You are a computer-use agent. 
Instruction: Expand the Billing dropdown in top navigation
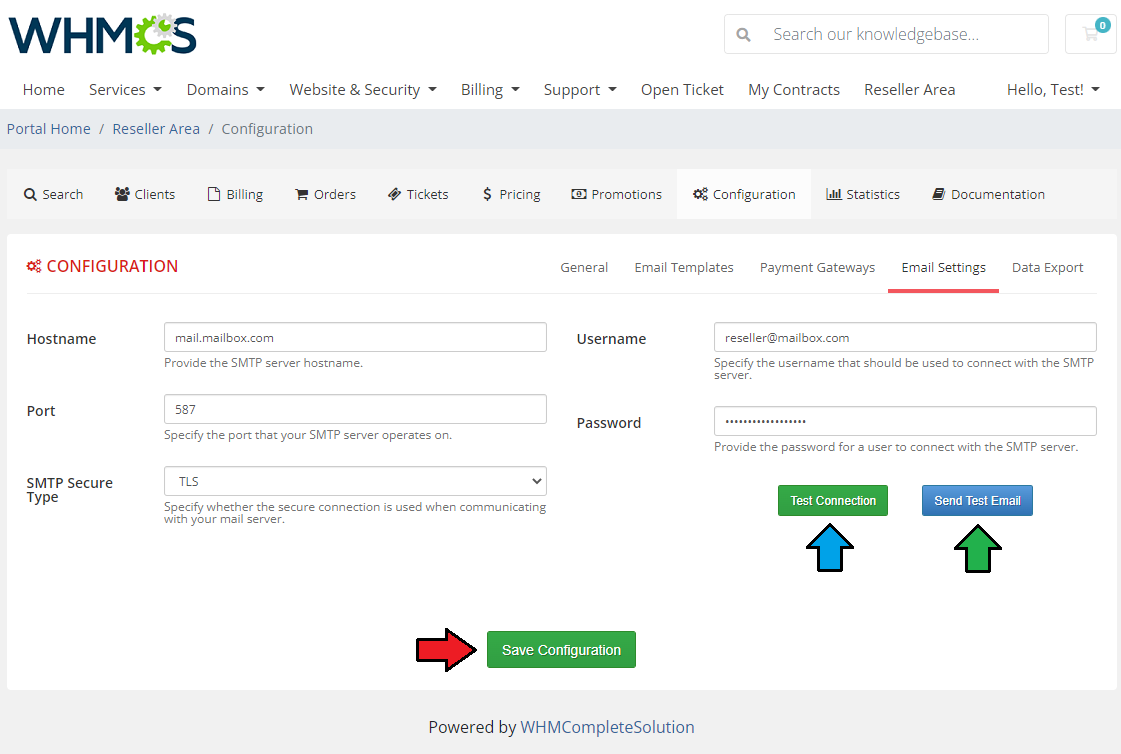tap(490, 90)
